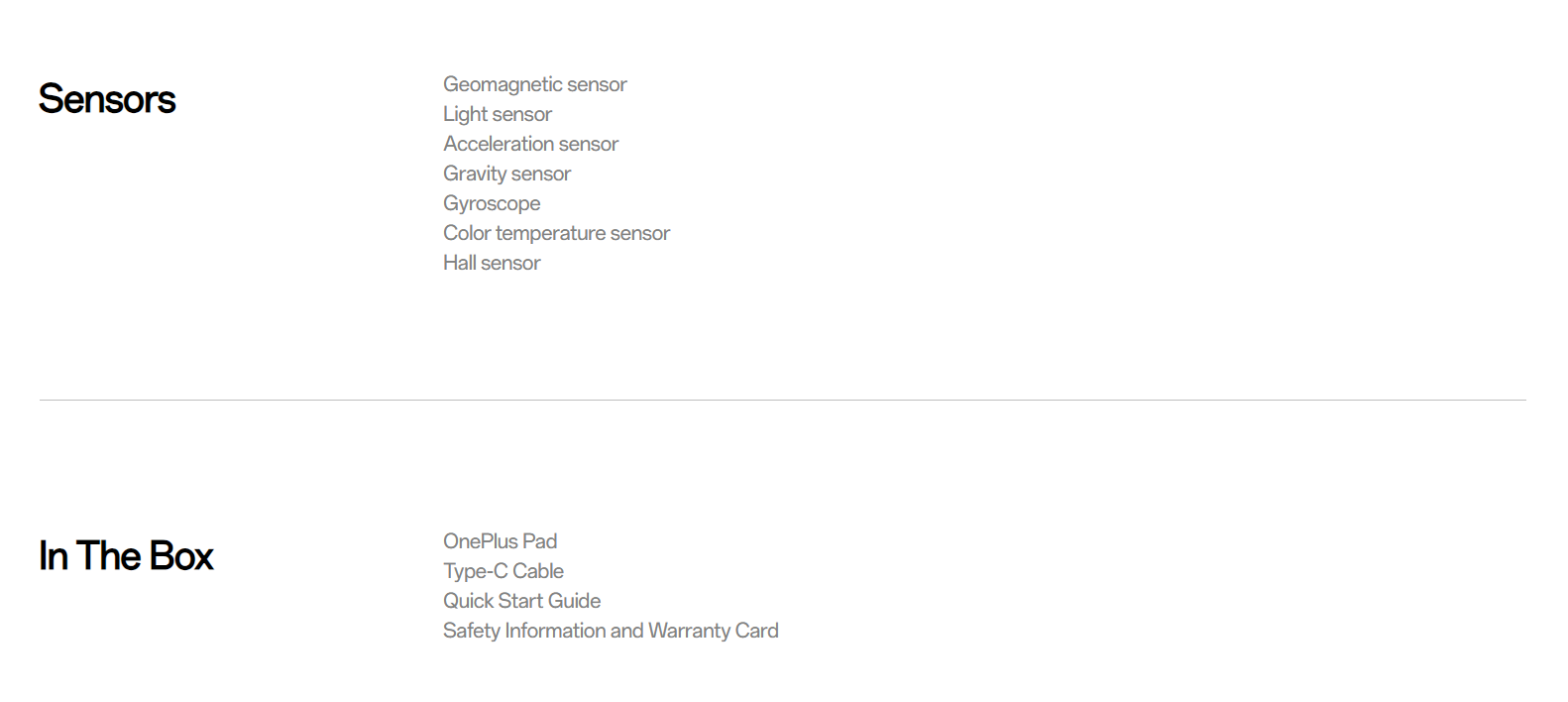Click the word "OnePlus" in box contents
Screen dimensions: 1568x702
tap(480, 541)
